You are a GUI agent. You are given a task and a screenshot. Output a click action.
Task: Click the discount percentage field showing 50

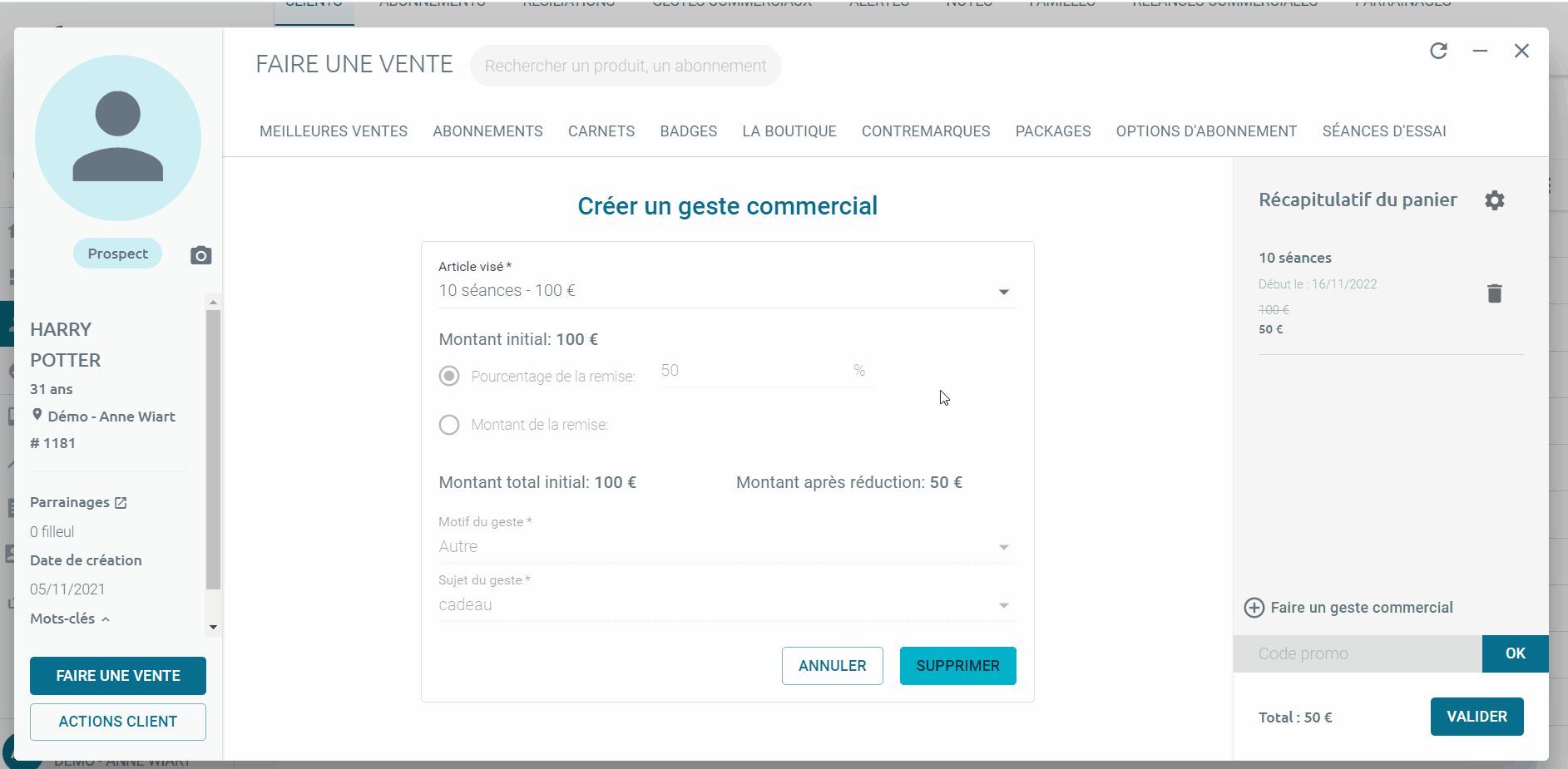[767, 371]
